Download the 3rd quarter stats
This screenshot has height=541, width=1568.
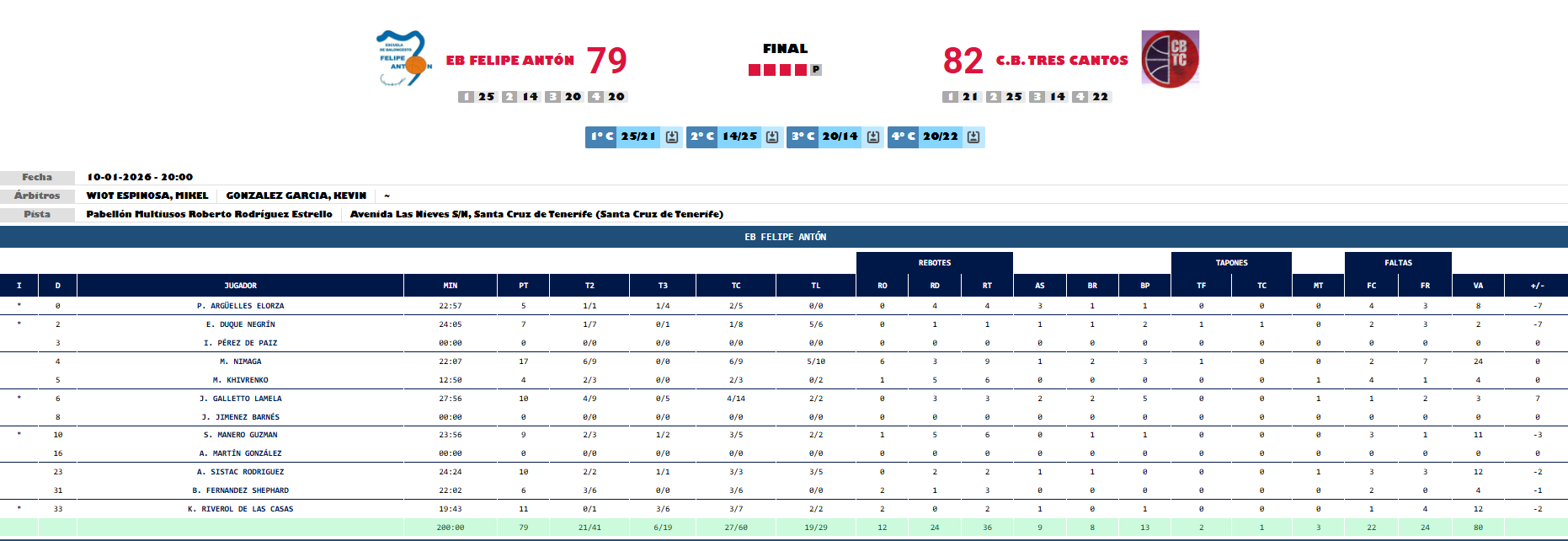point(873,137)
